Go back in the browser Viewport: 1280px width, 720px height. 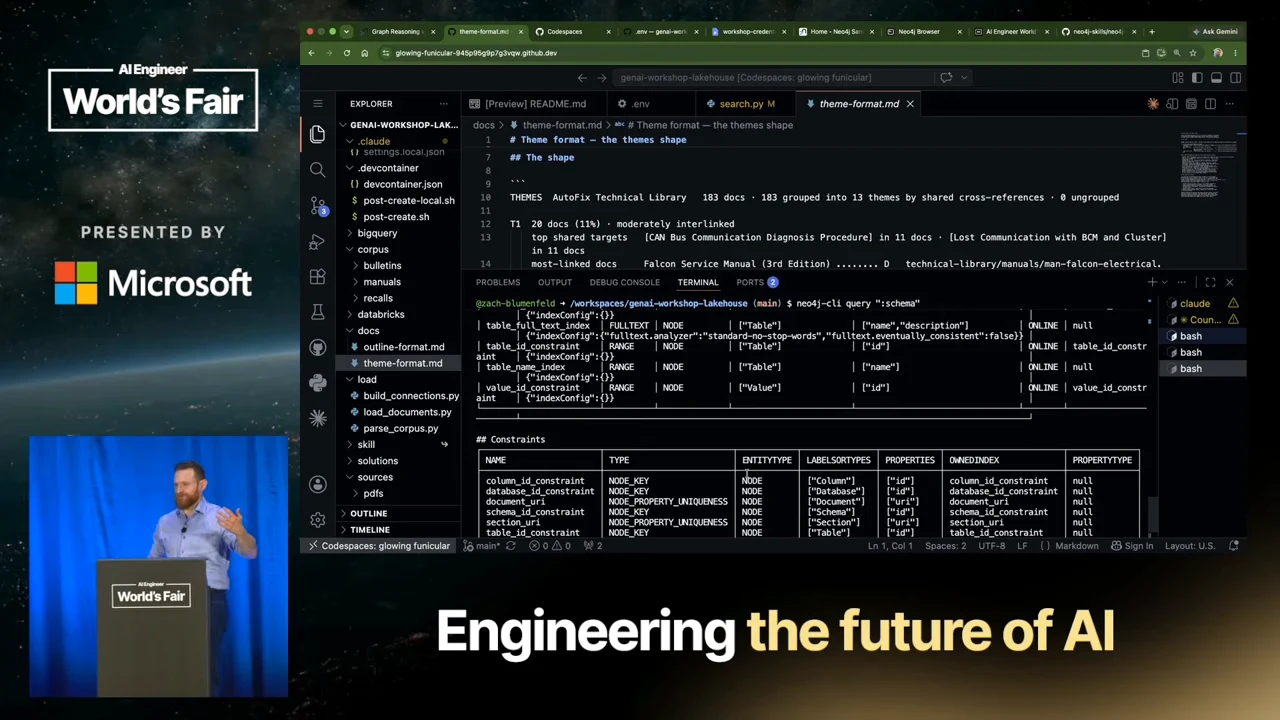[x=311, y=53]
